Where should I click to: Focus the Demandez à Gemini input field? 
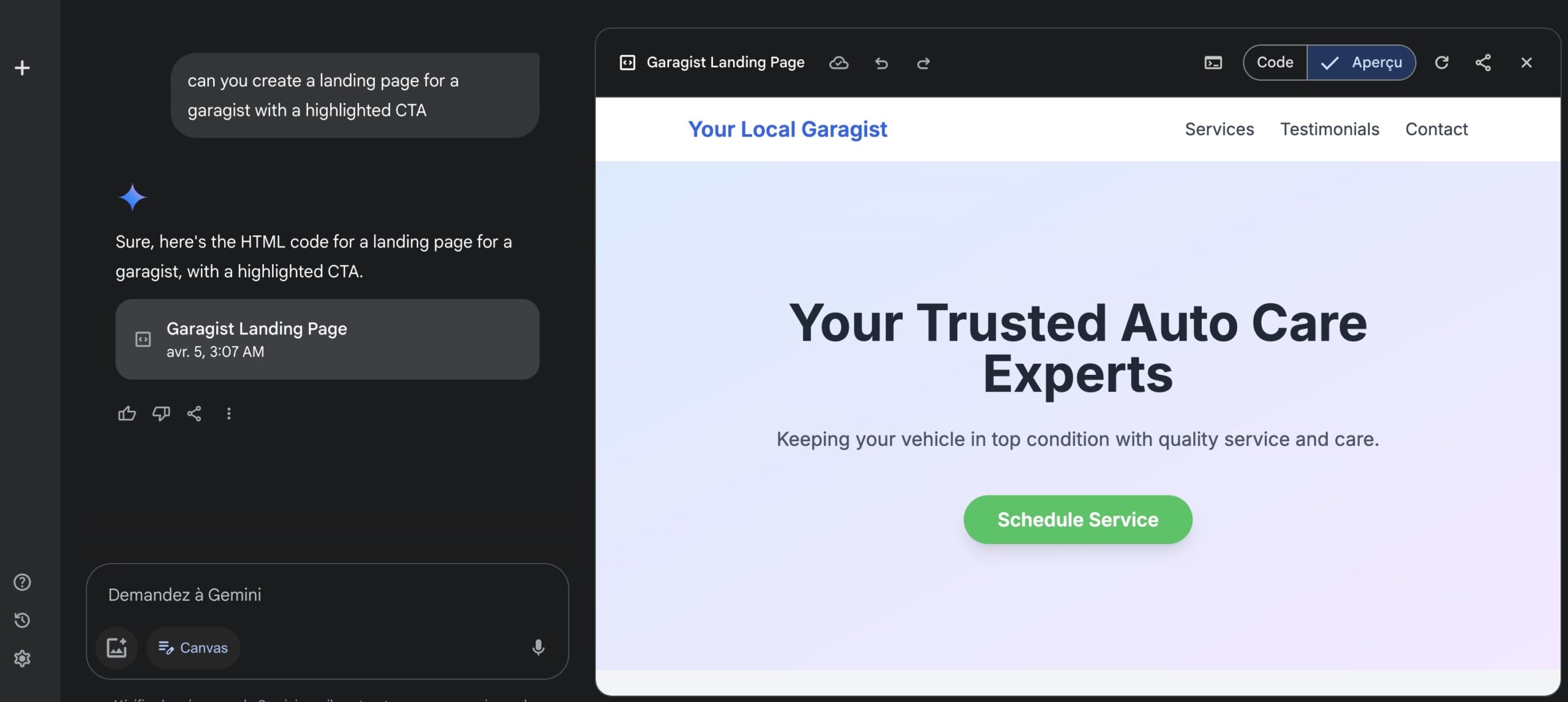coord(327,595)
